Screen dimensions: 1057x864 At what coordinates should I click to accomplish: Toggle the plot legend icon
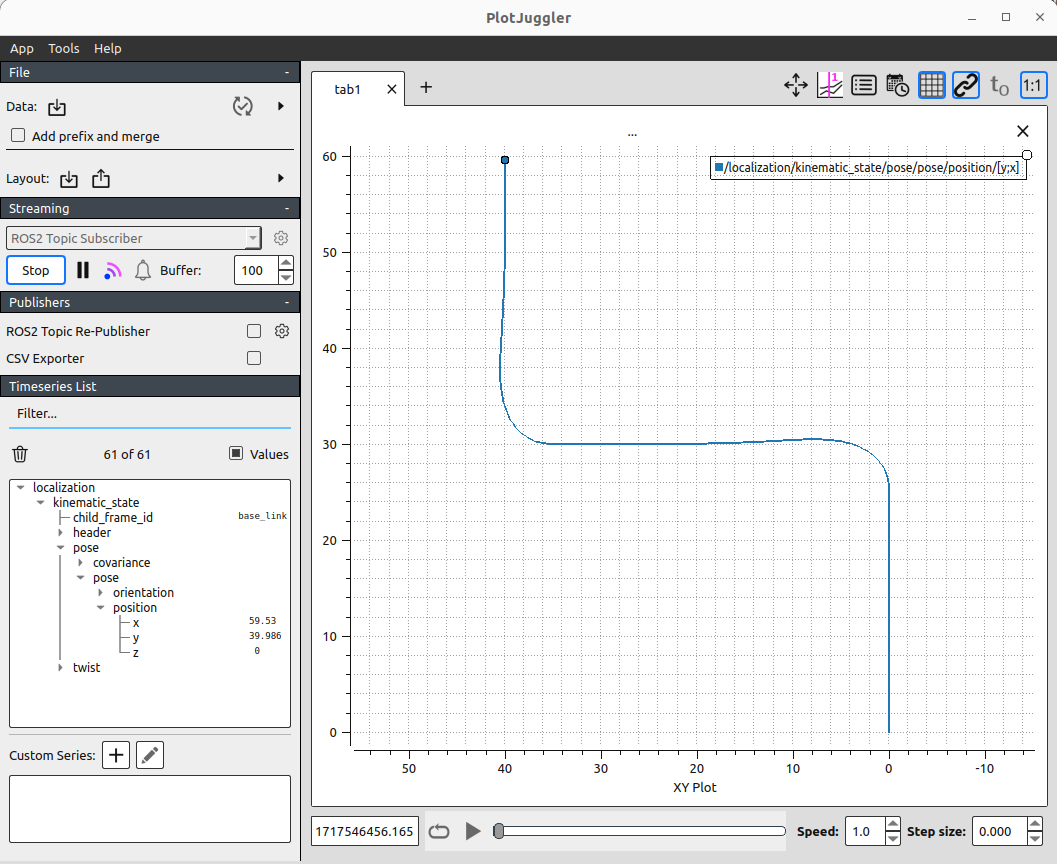click(x=864, y=86)
